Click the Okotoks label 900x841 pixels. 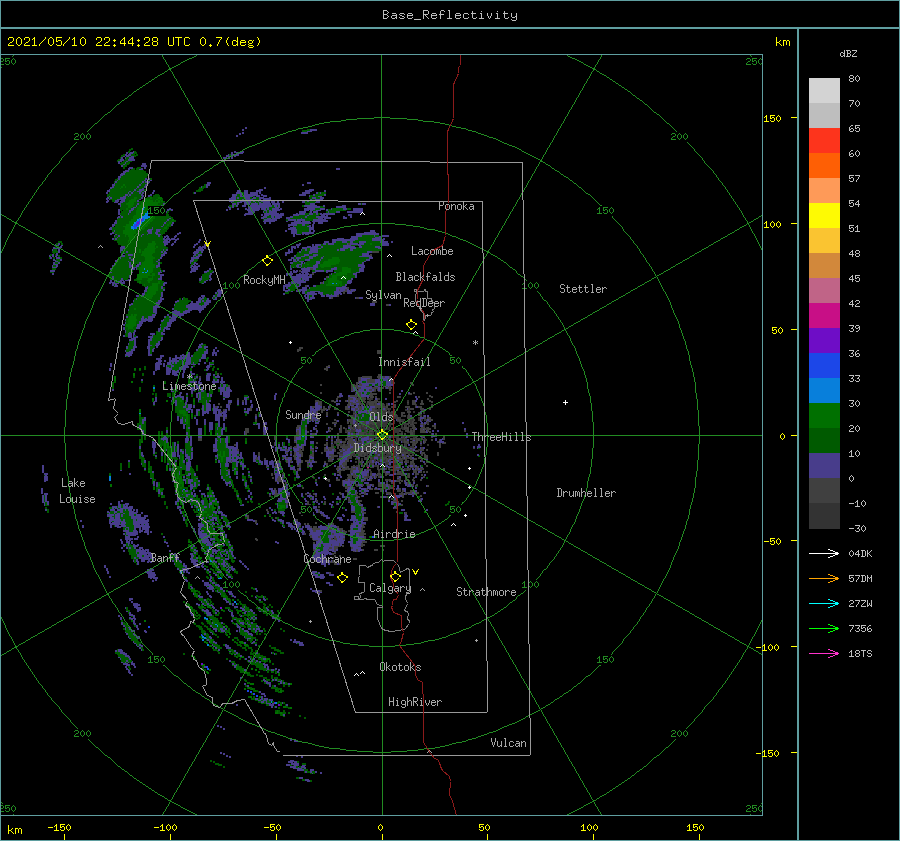pos(400,667)
